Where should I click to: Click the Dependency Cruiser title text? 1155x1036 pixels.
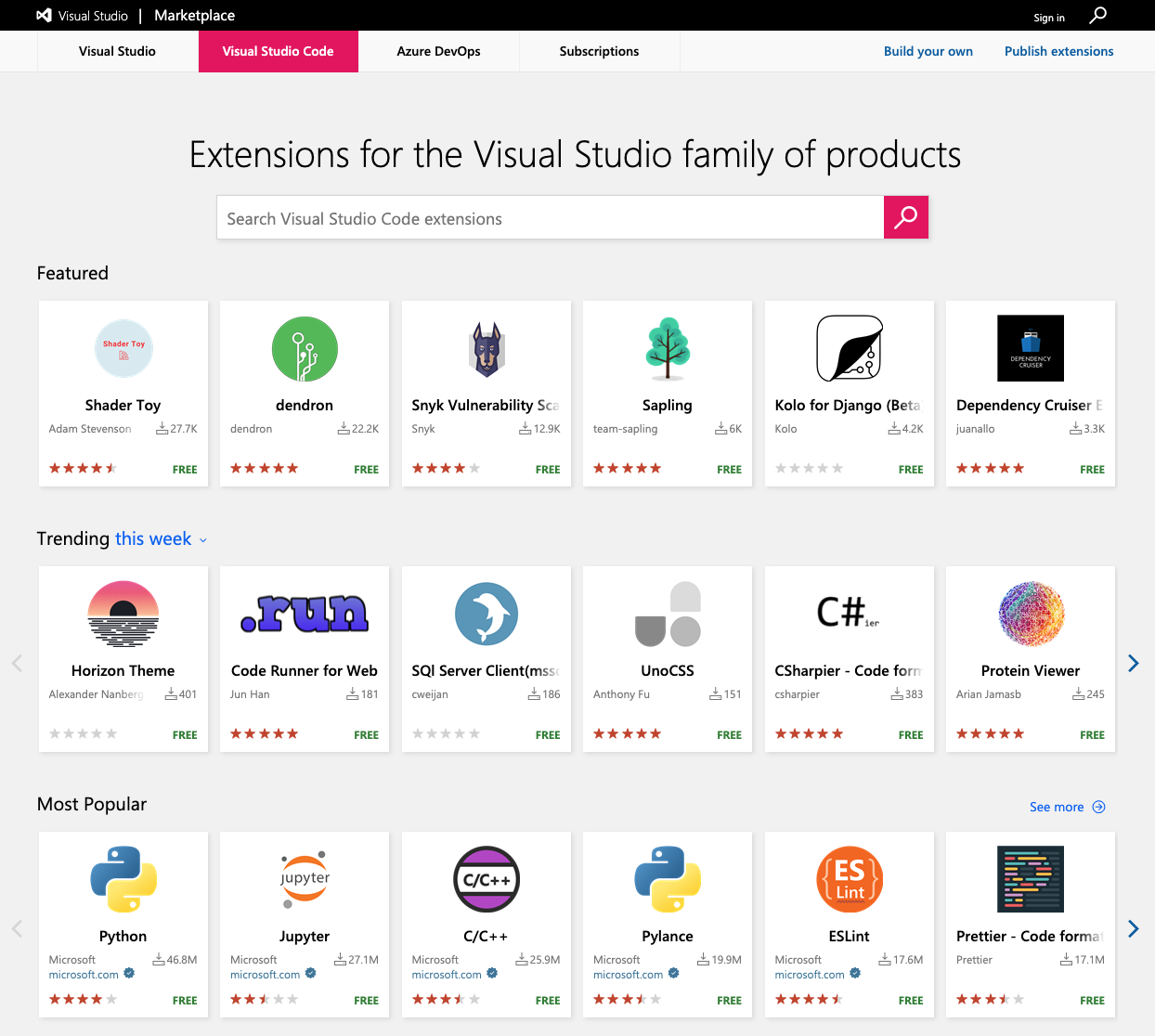(1030, 405)
